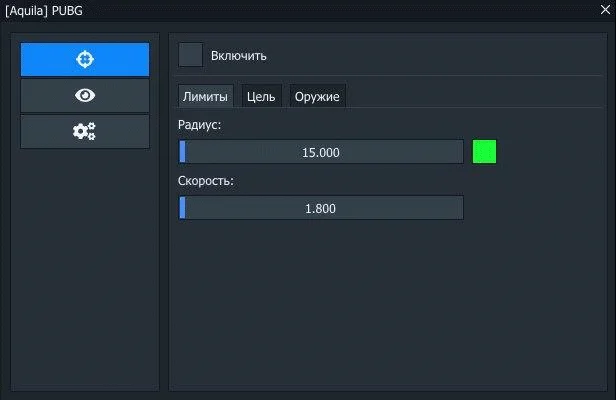Open the crosshair aim section
Viewport: 616px width, 400px height.
click(x=85, y=59)
